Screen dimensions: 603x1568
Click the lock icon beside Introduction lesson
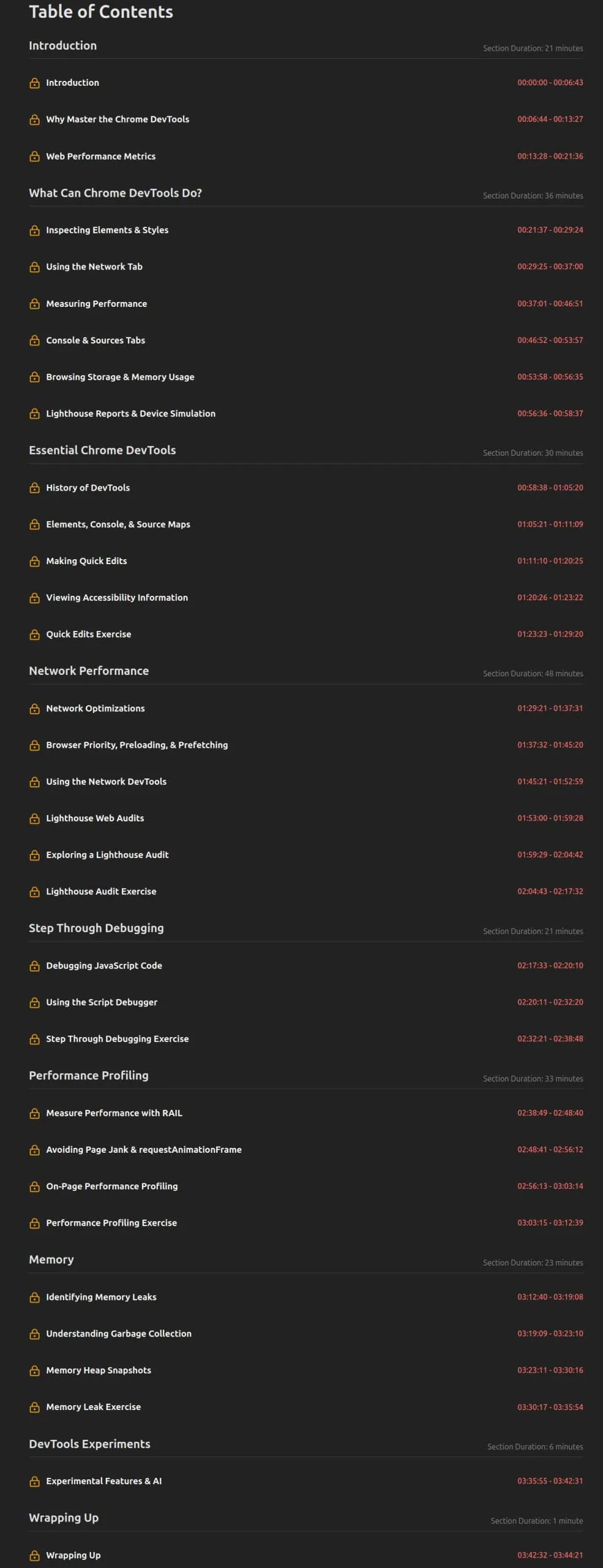[35, 83]
